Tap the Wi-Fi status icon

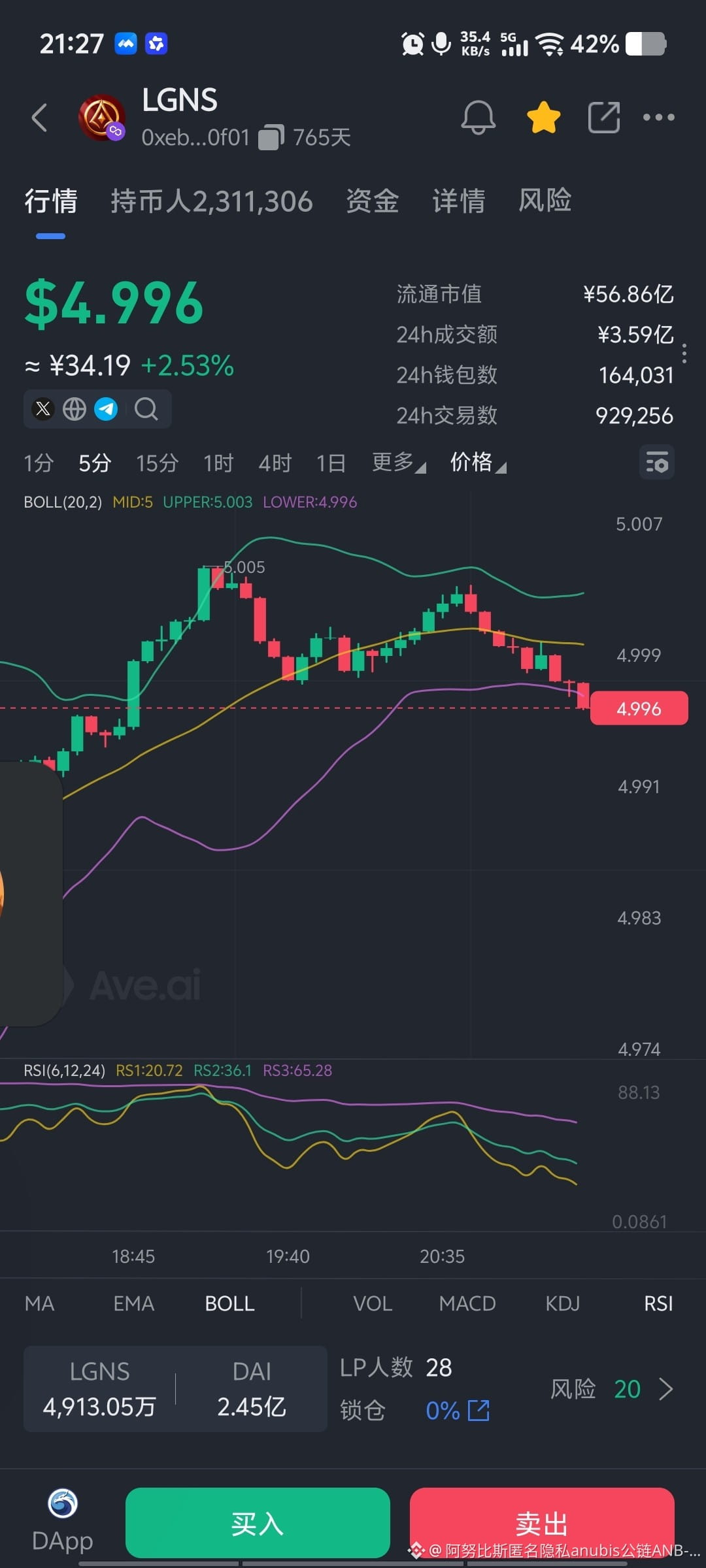click(550, 44)
